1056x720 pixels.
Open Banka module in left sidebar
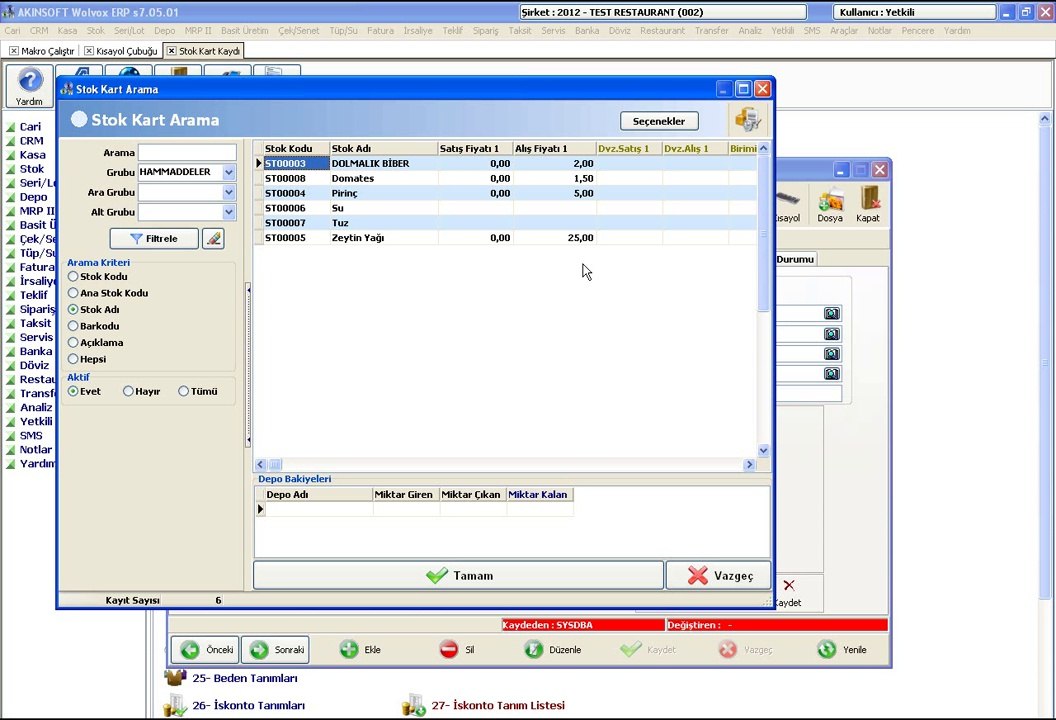point(36,352)
